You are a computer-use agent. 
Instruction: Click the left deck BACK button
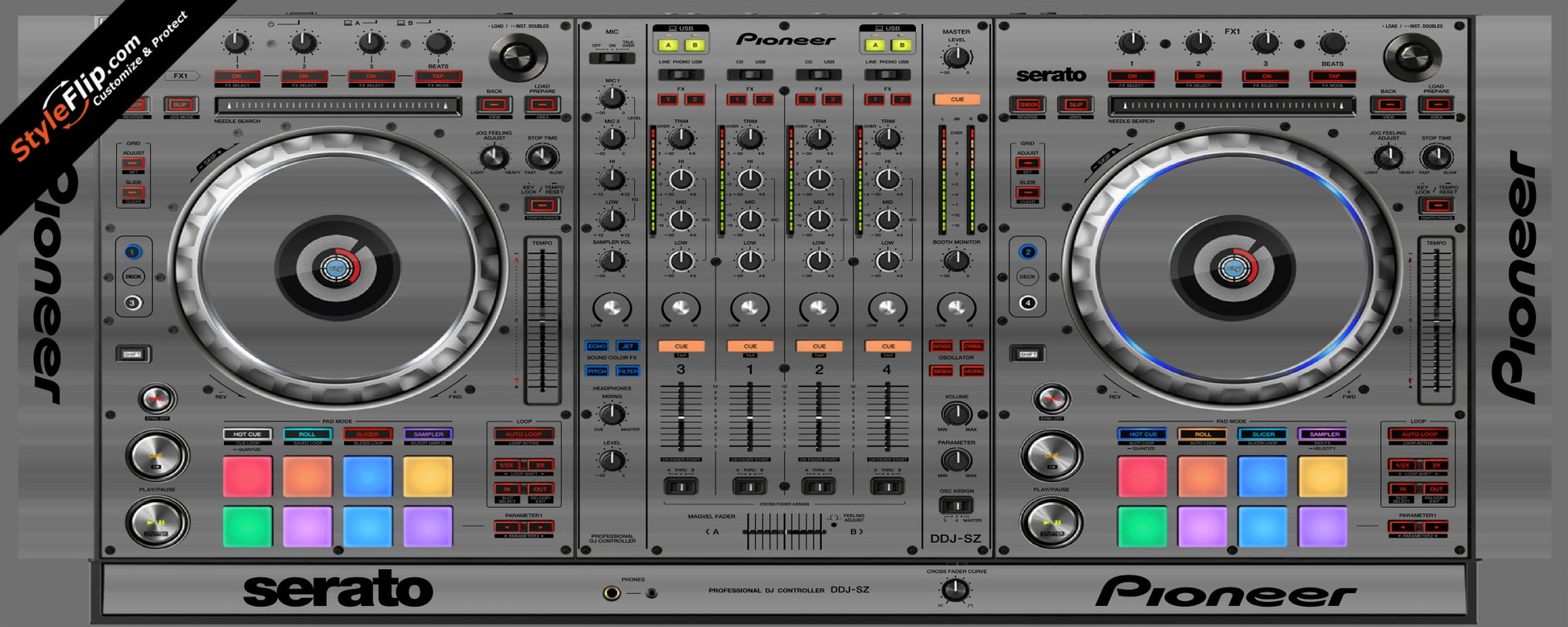coord(494,105)
